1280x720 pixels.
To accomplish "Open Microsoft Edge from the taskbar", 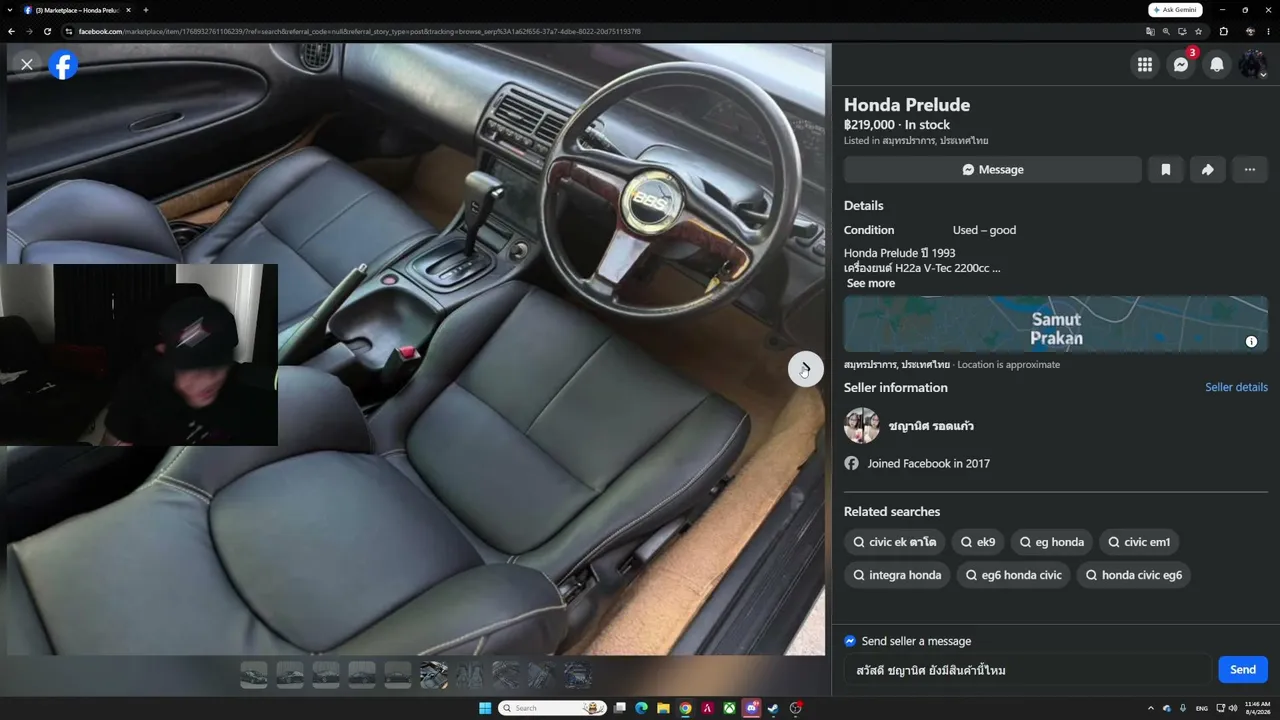I will (641, 708).
